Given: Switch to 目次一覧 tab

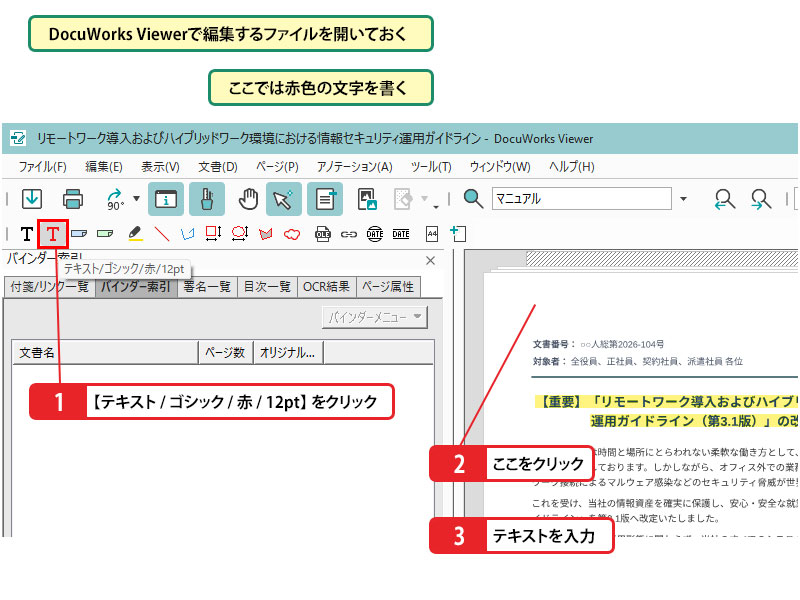Looking at the screenshot, I should (x=267, y=287).
